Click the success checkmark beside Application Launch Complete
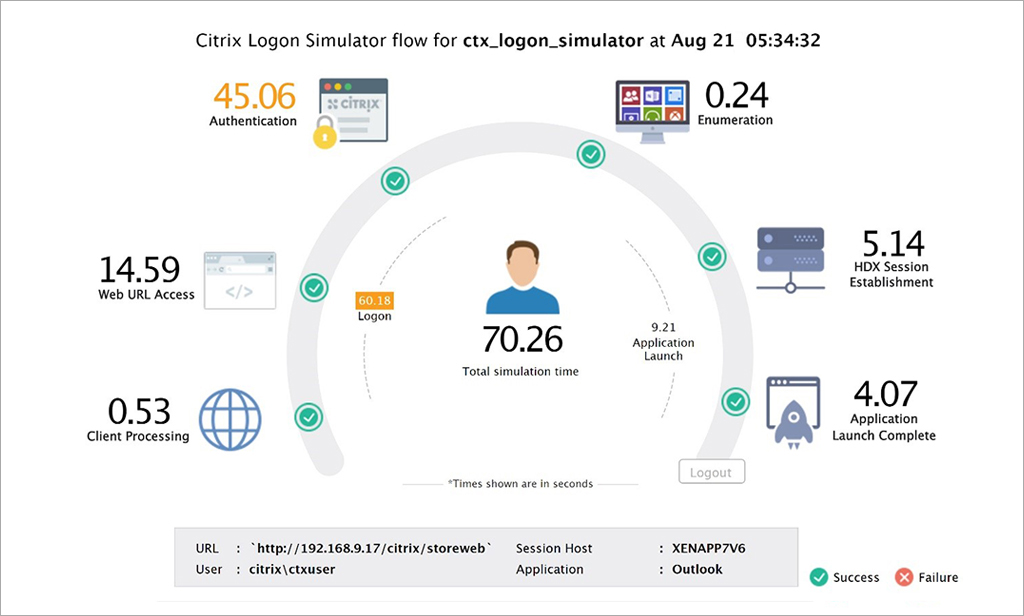Screen dimensions: 1024x616 click(735, 401)
